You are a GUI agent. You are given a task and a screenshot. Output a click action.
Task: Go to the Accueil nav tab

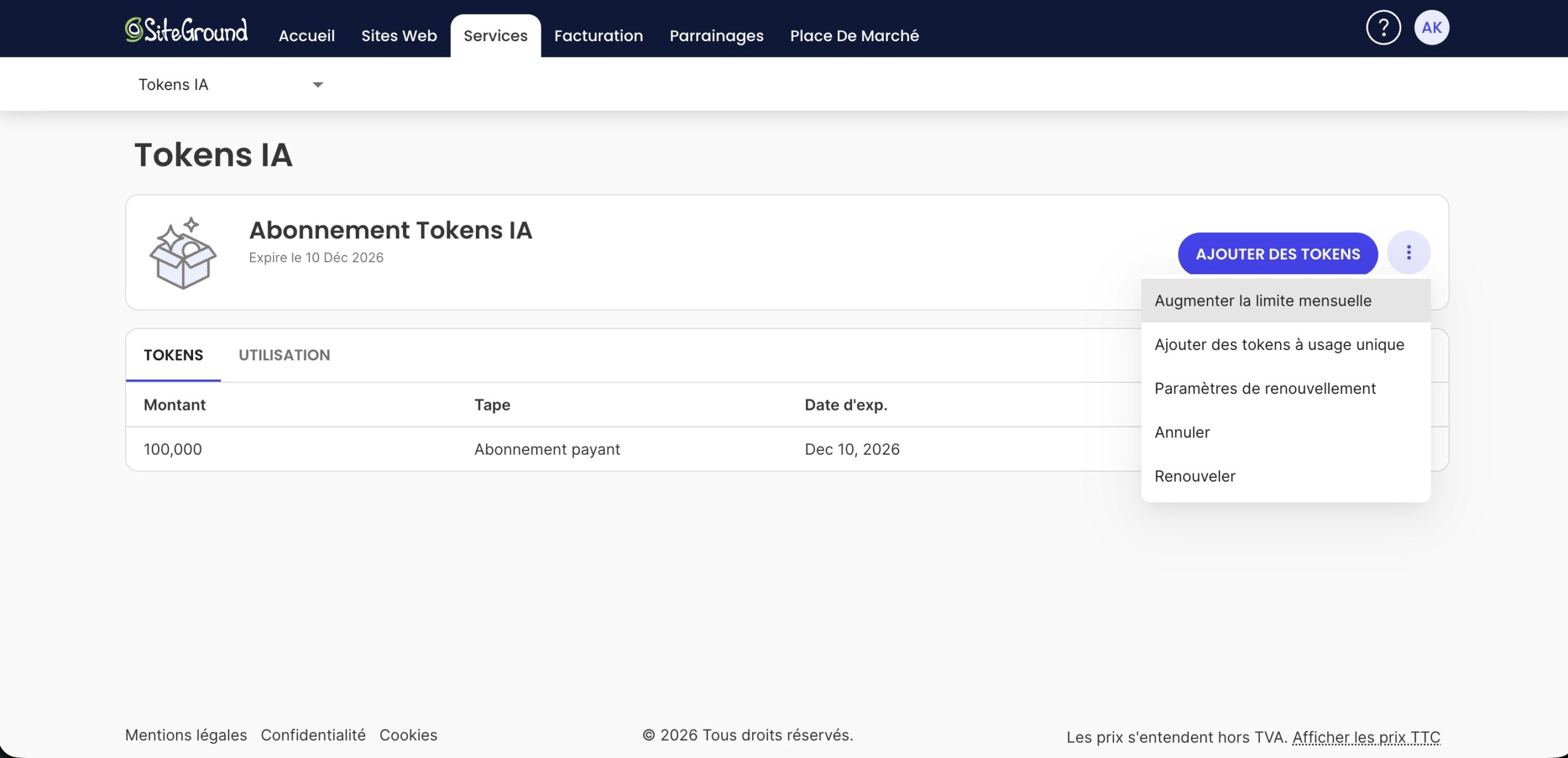306,36
